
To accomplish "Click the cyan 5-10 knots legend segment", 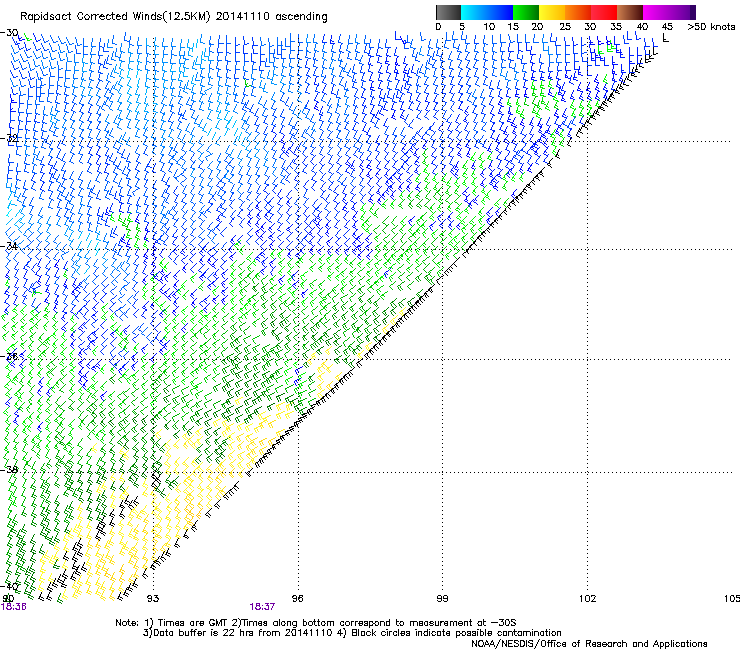I will coord(474,12).
